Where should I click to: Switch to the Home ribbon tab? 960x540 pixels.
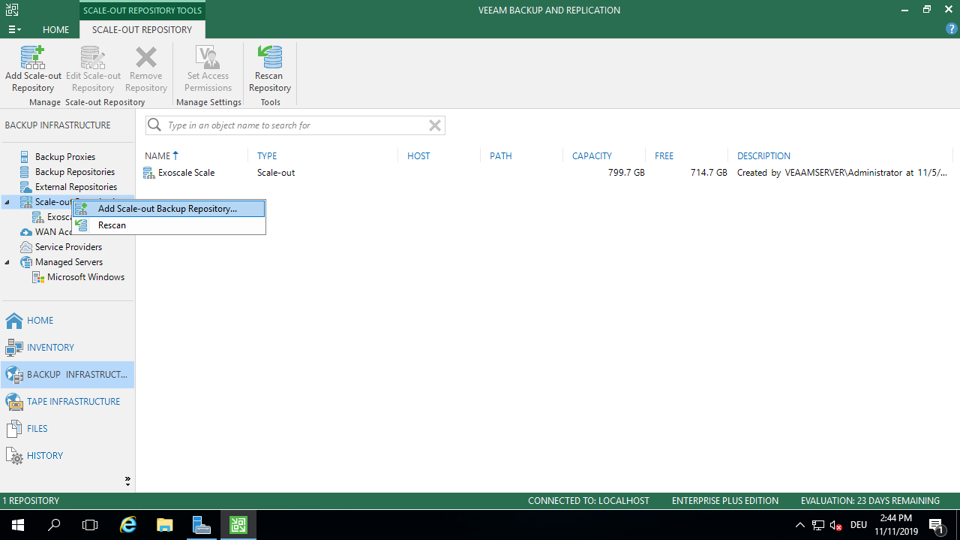[x=56, y=30]
